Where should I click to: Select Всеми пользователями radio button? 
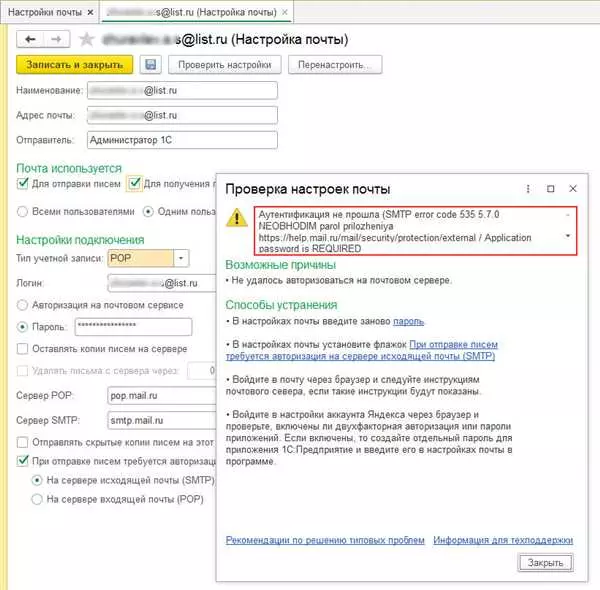click(22, 212)
